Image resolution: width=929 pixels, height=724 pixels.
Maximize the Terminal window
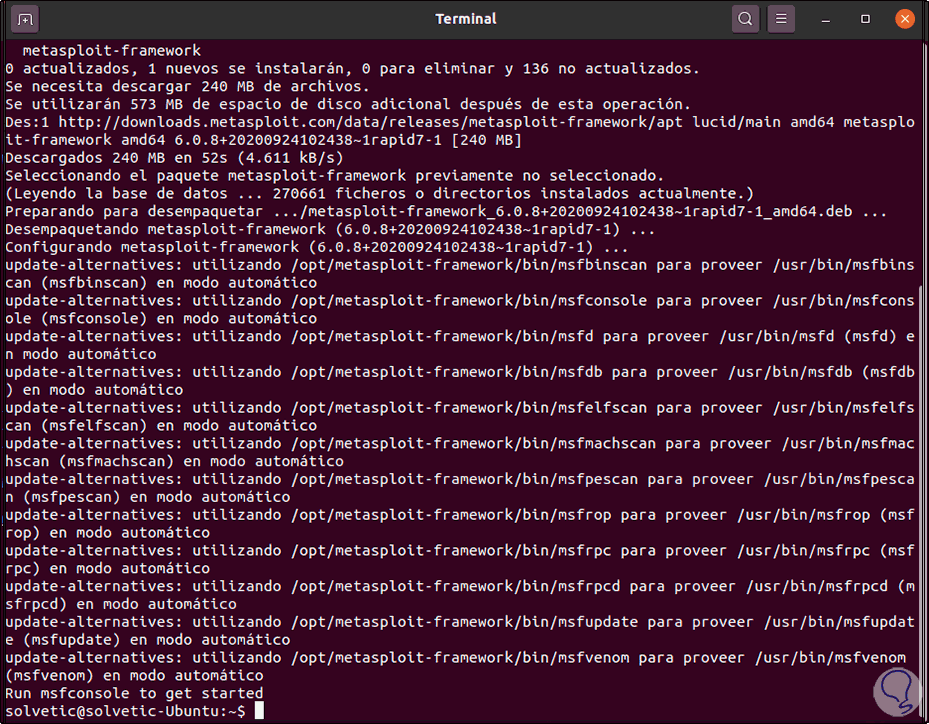tap(865, 20)
